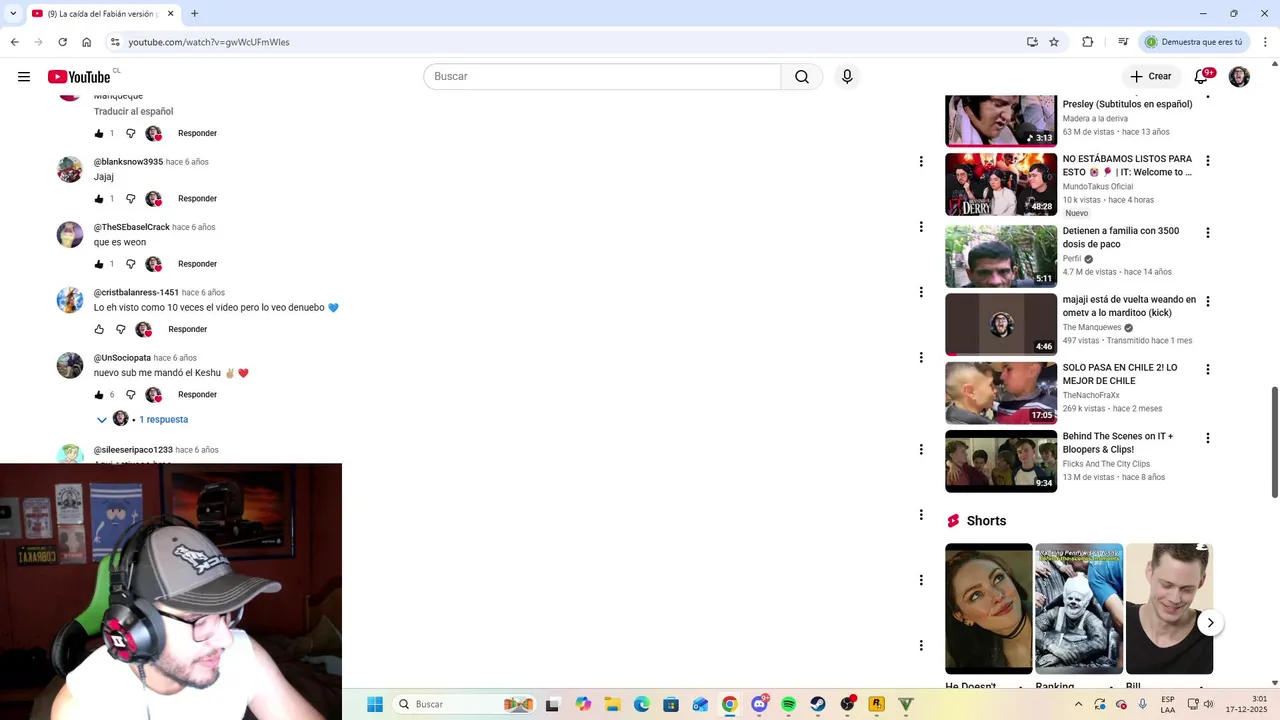1280x720 pixels.
Task: Open the DERRY 48:28 video thumbnail
Action: pyautogui.click(x=1001, y=184)
